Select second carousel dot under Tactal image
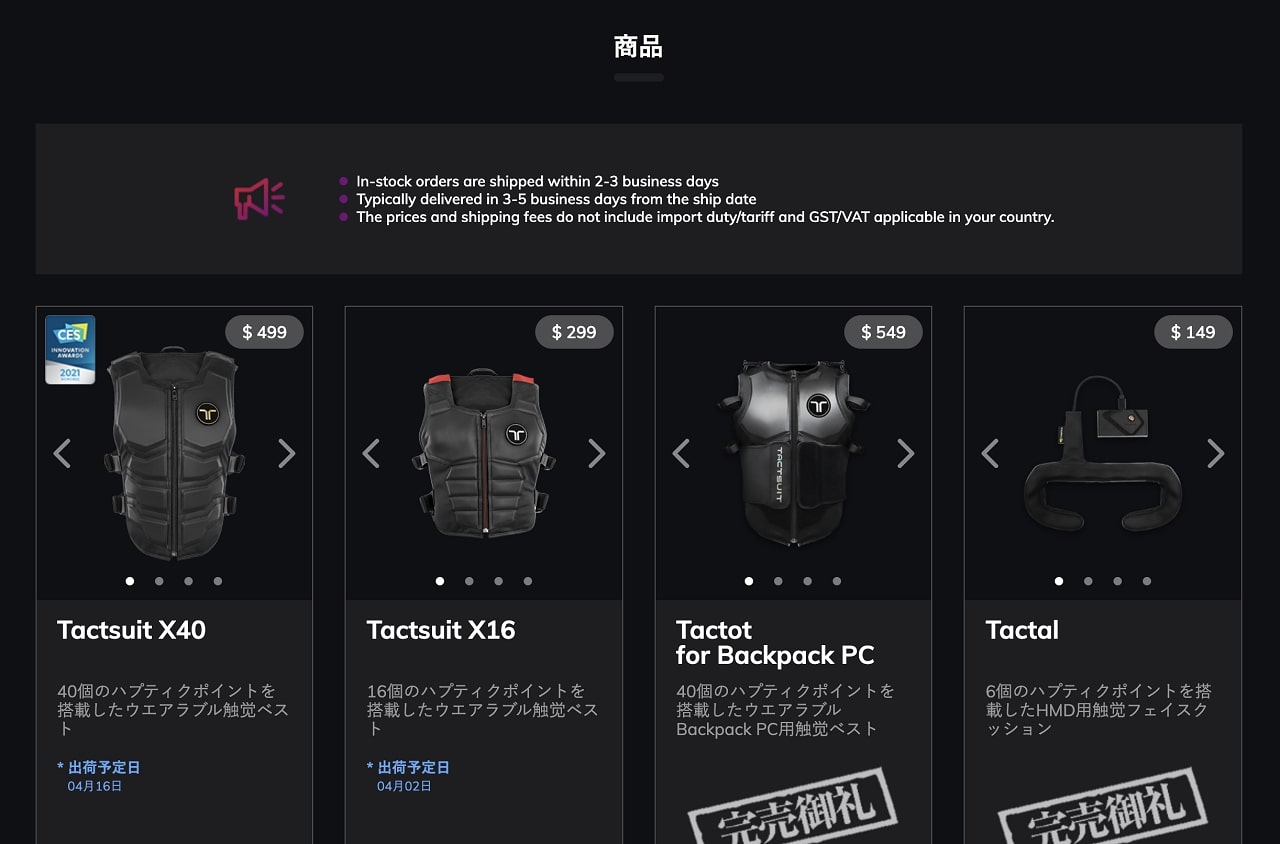This screenshot has height=844, width=1280. [x=1088, y=581]
